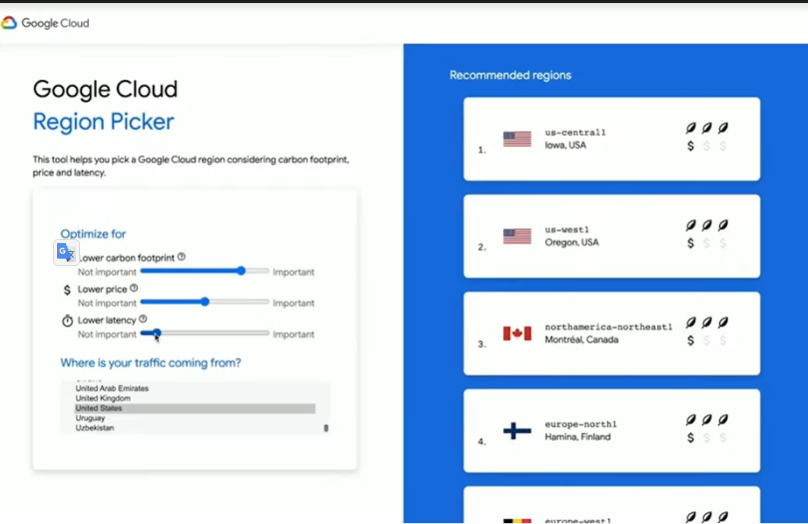Screen dimensions: 808x524
Task: Click the Google Cloud header text
Action: pos(55,23)
